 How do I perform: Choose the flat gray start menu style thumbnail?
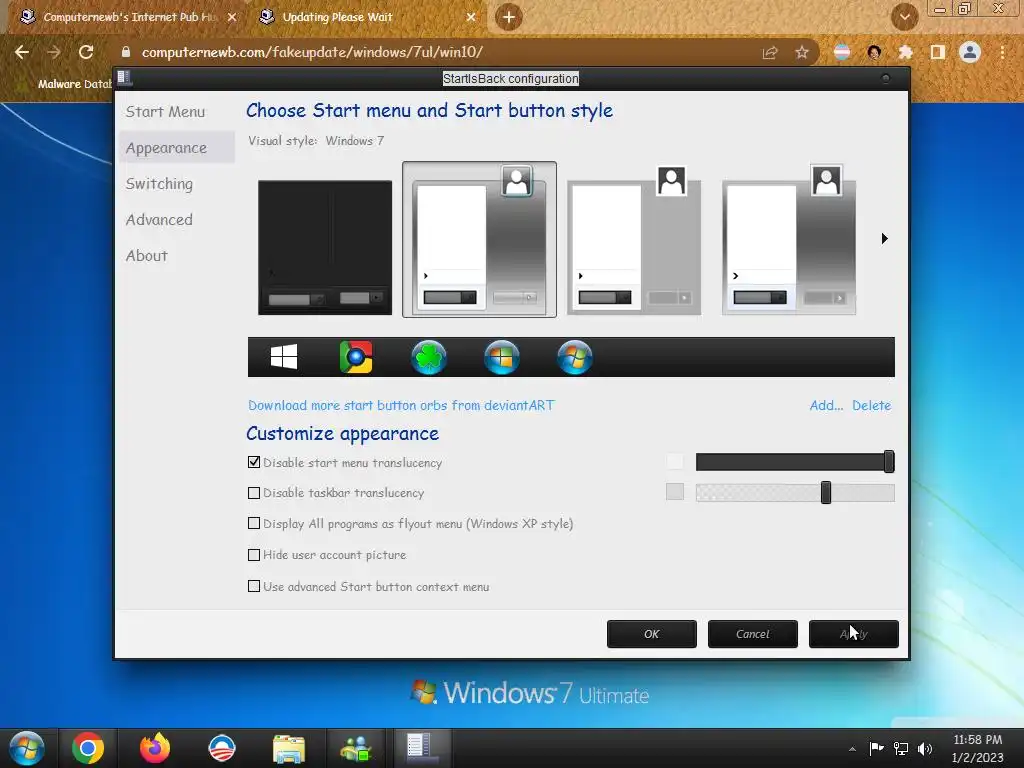click(x=634, y=240)
